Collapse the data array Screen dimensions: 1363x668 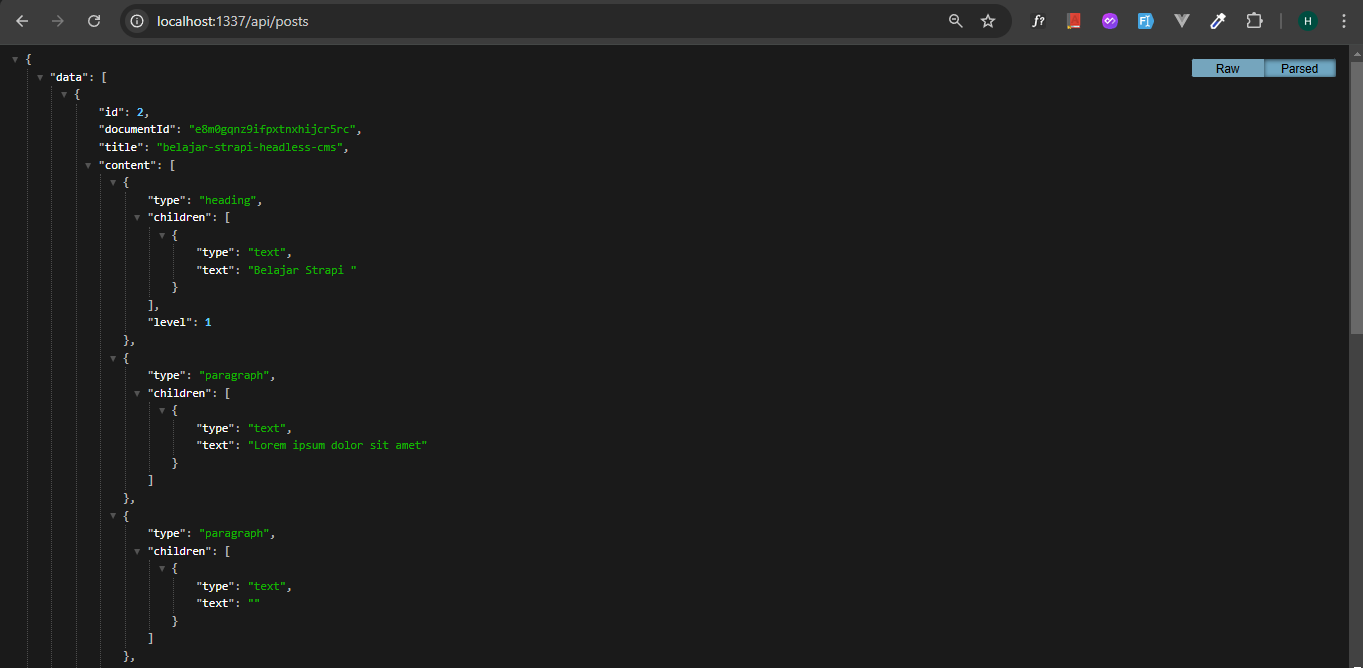[x=39, y=76]
